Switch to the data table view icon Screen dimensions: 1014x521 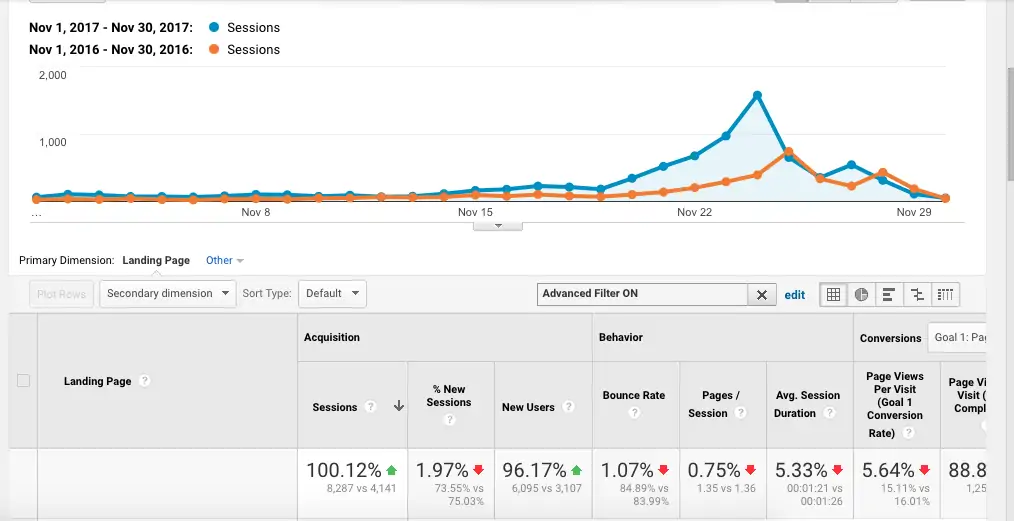834,294
